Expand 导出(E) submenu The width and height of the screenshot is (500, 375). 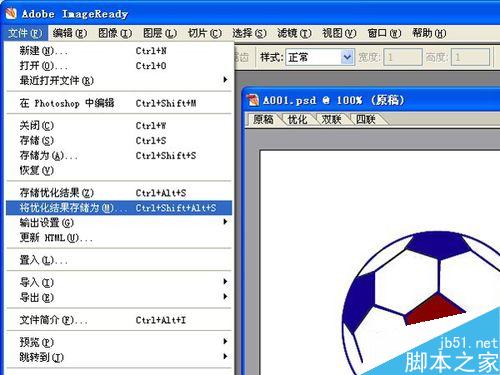click(x=119, y=297)
